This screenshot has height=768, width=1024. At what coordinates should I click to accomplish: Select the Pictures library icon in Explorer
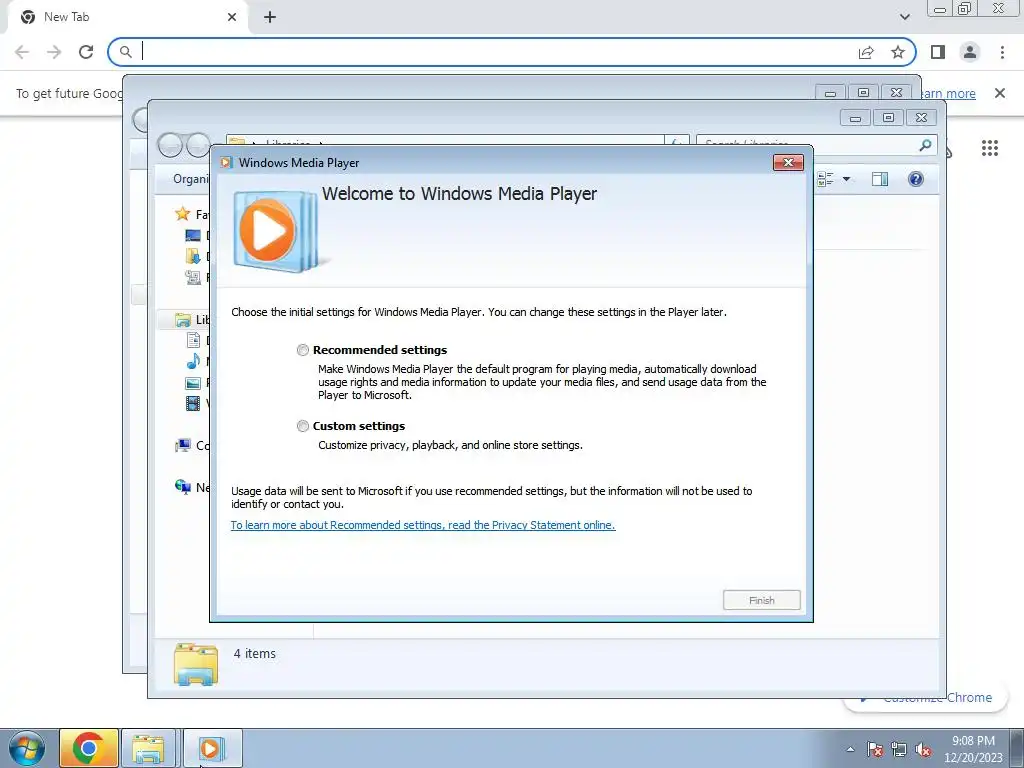point(193,383)
